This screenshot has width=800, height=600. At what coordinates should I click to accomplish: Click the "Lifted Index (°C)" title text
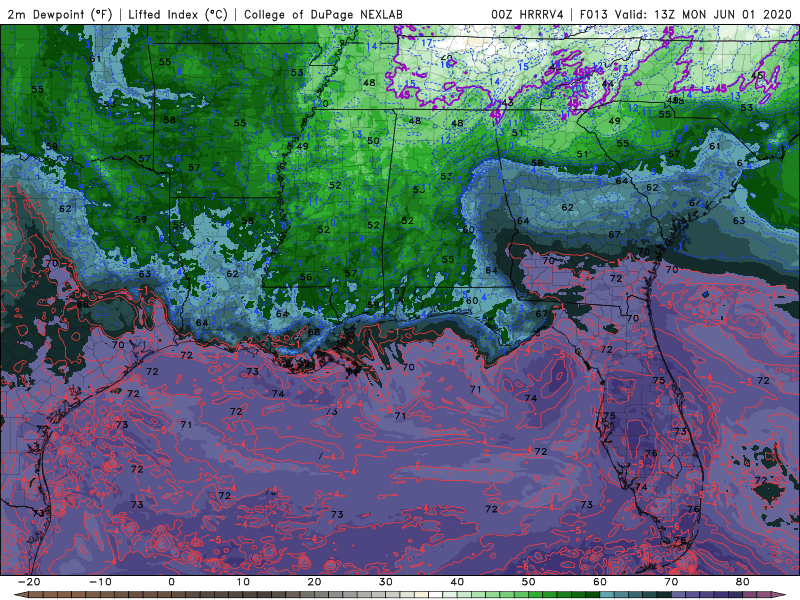point(178,14)
